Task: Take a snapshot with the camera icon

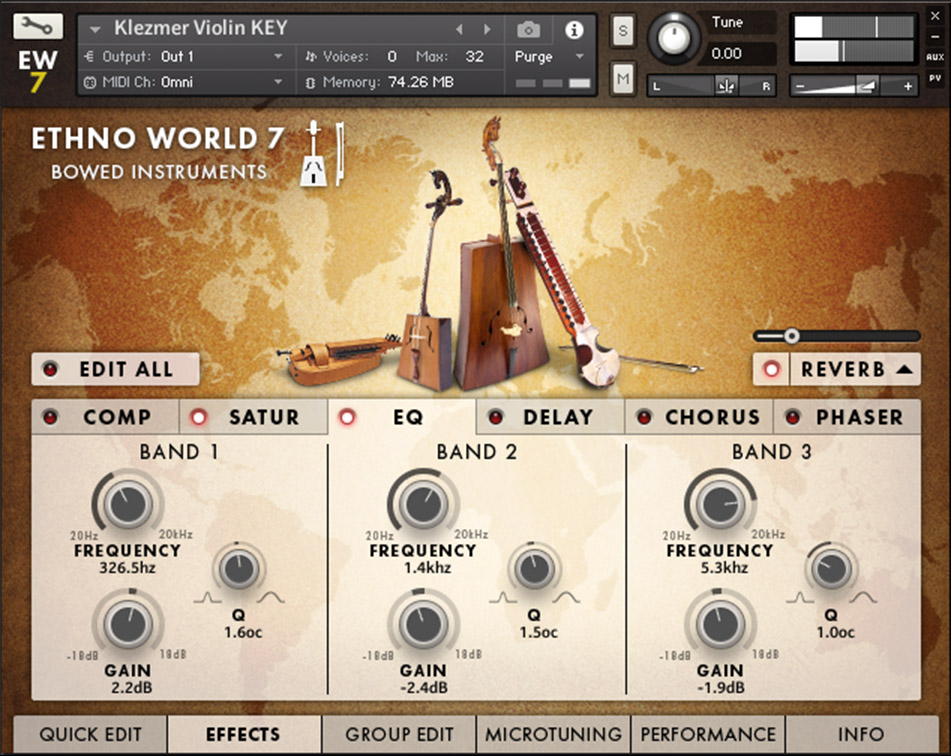Action: (x=528, y=29)
